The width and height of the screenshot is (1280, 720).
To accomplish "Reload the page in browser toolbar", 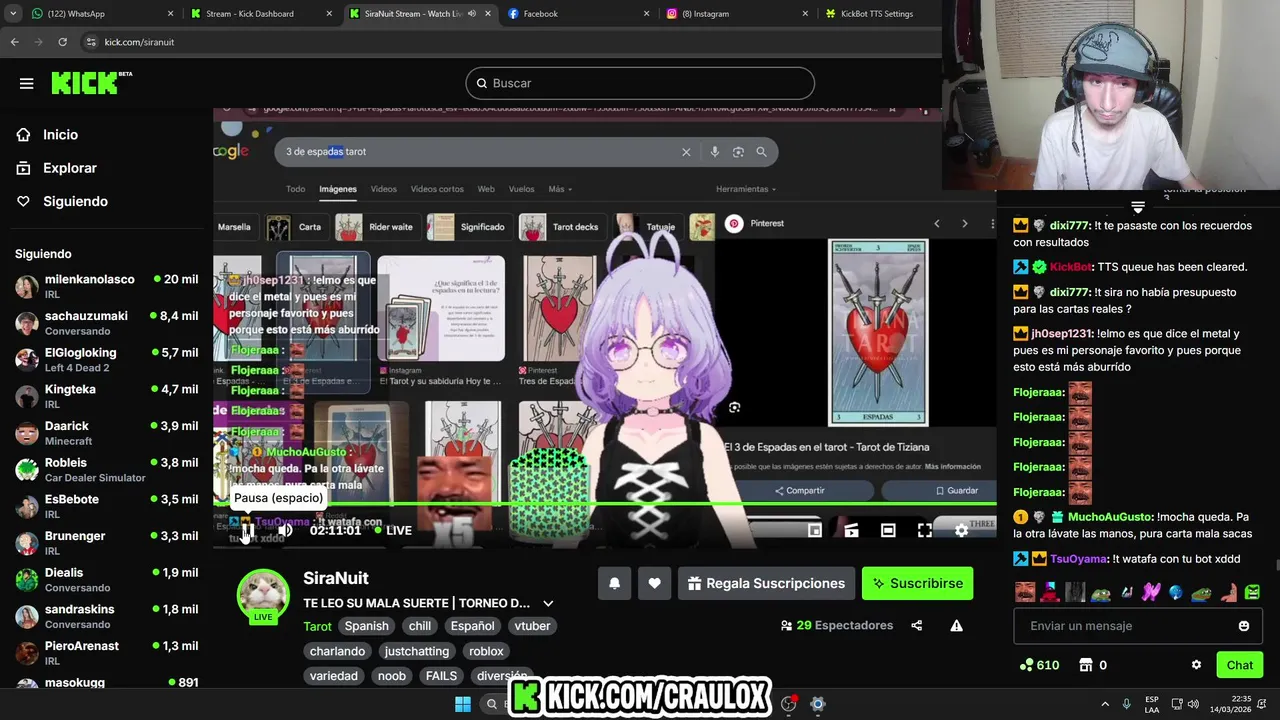I will [62, 42].
